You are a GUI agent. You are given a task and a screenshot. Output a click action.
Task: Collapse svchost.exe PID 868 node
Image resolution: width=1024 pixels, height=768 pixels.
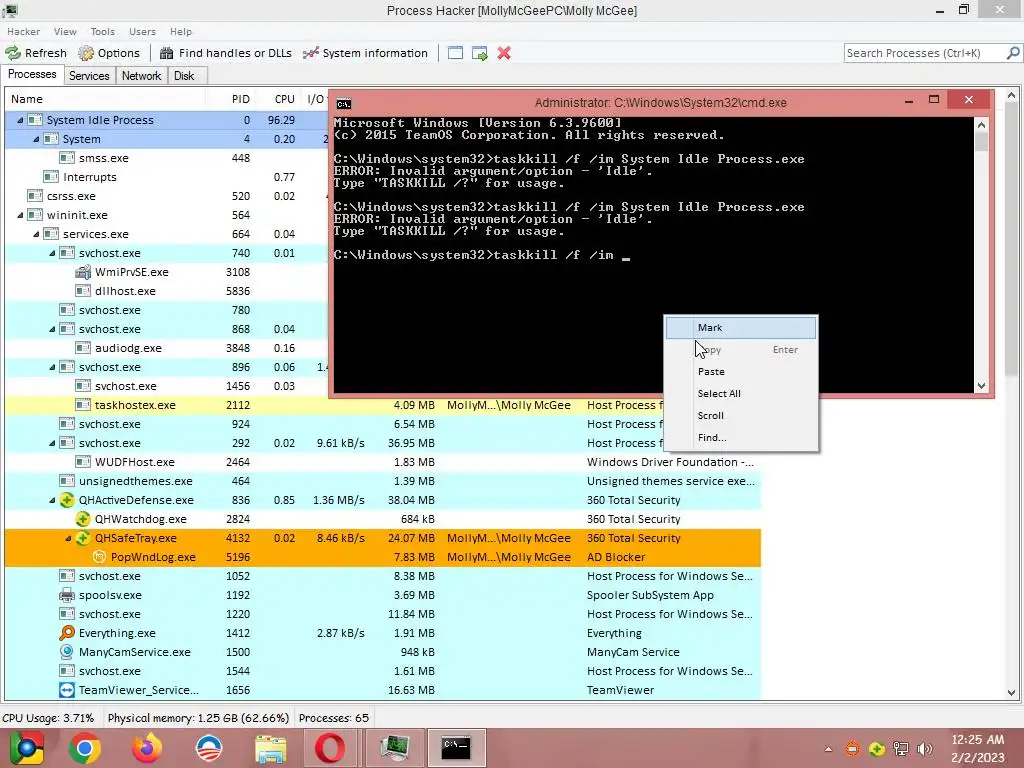click(52, 329)
